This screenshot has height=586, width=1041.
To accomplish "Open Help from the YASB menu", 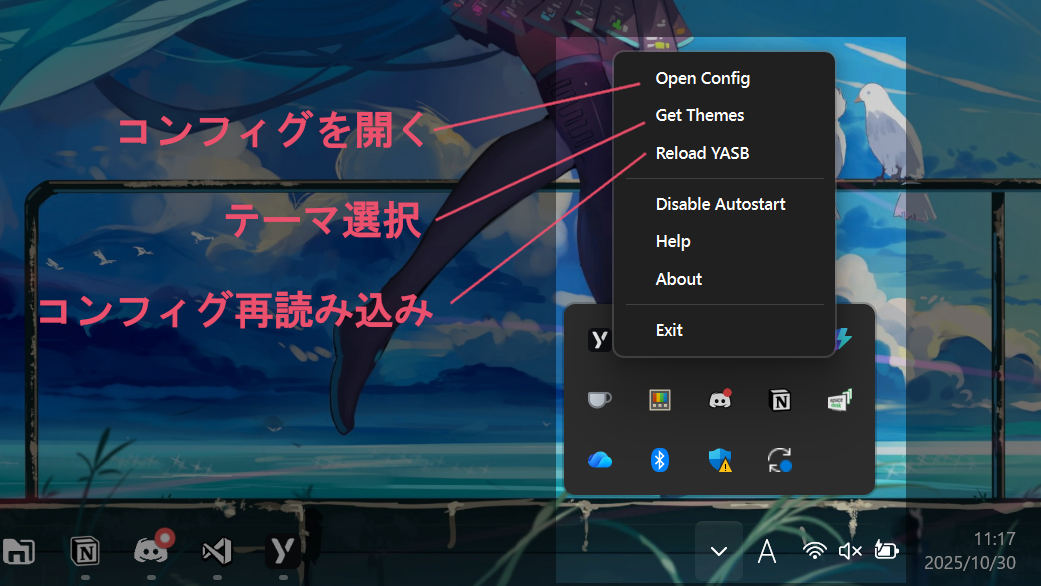I will (x=673, y=240).
